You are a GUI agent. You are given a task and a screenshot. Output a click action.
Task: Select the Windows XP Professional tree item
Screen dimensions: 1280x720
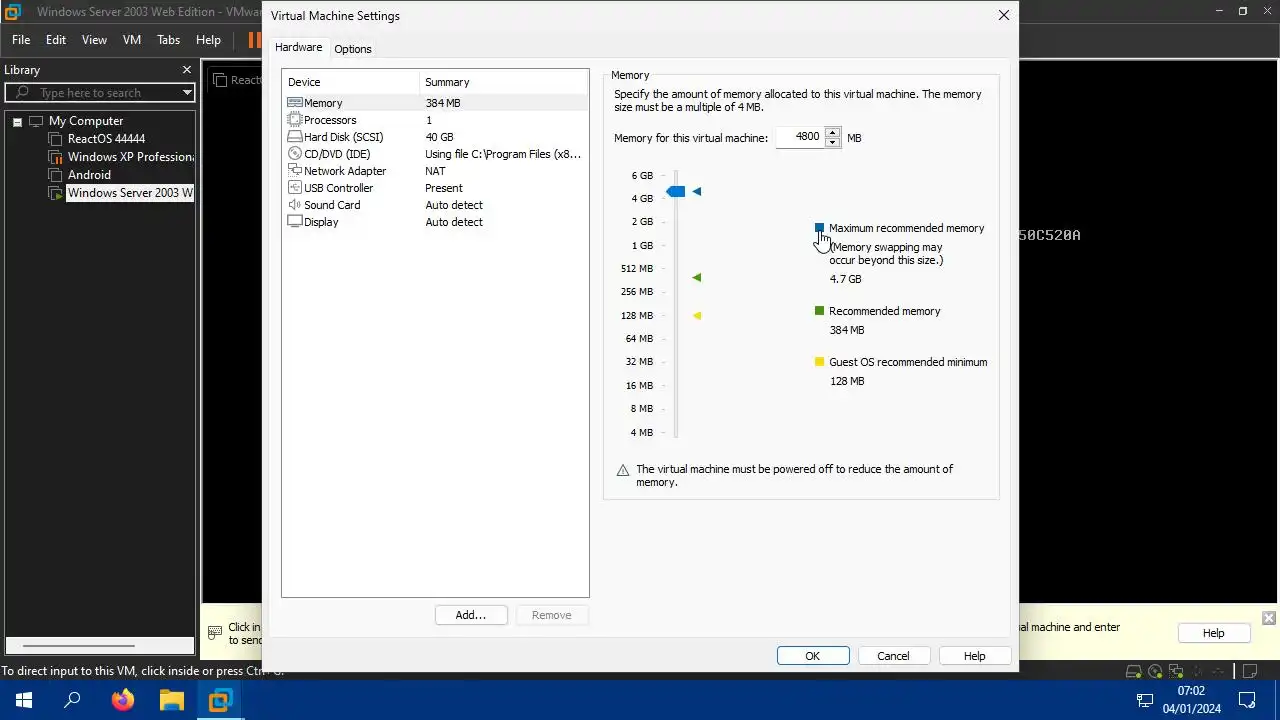[131, 157]
